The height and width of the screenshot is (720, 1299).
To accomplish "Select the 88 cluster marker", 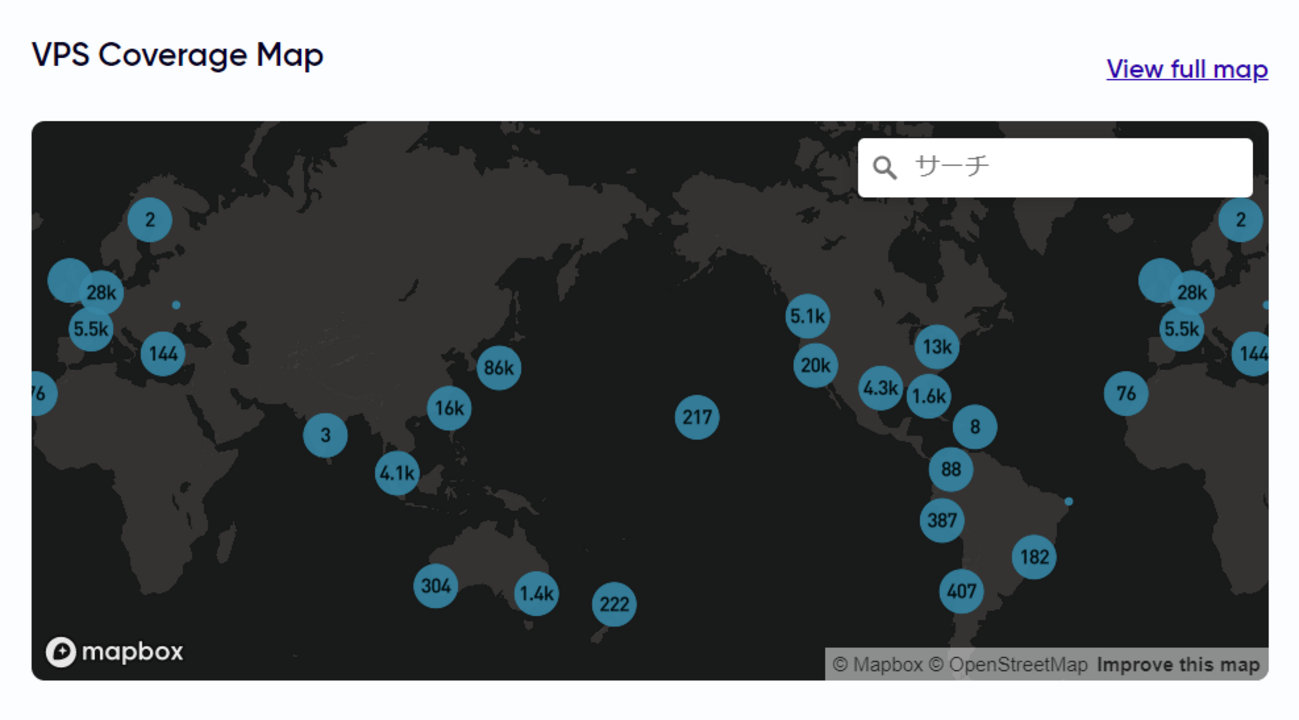I will tap(951, 470).
